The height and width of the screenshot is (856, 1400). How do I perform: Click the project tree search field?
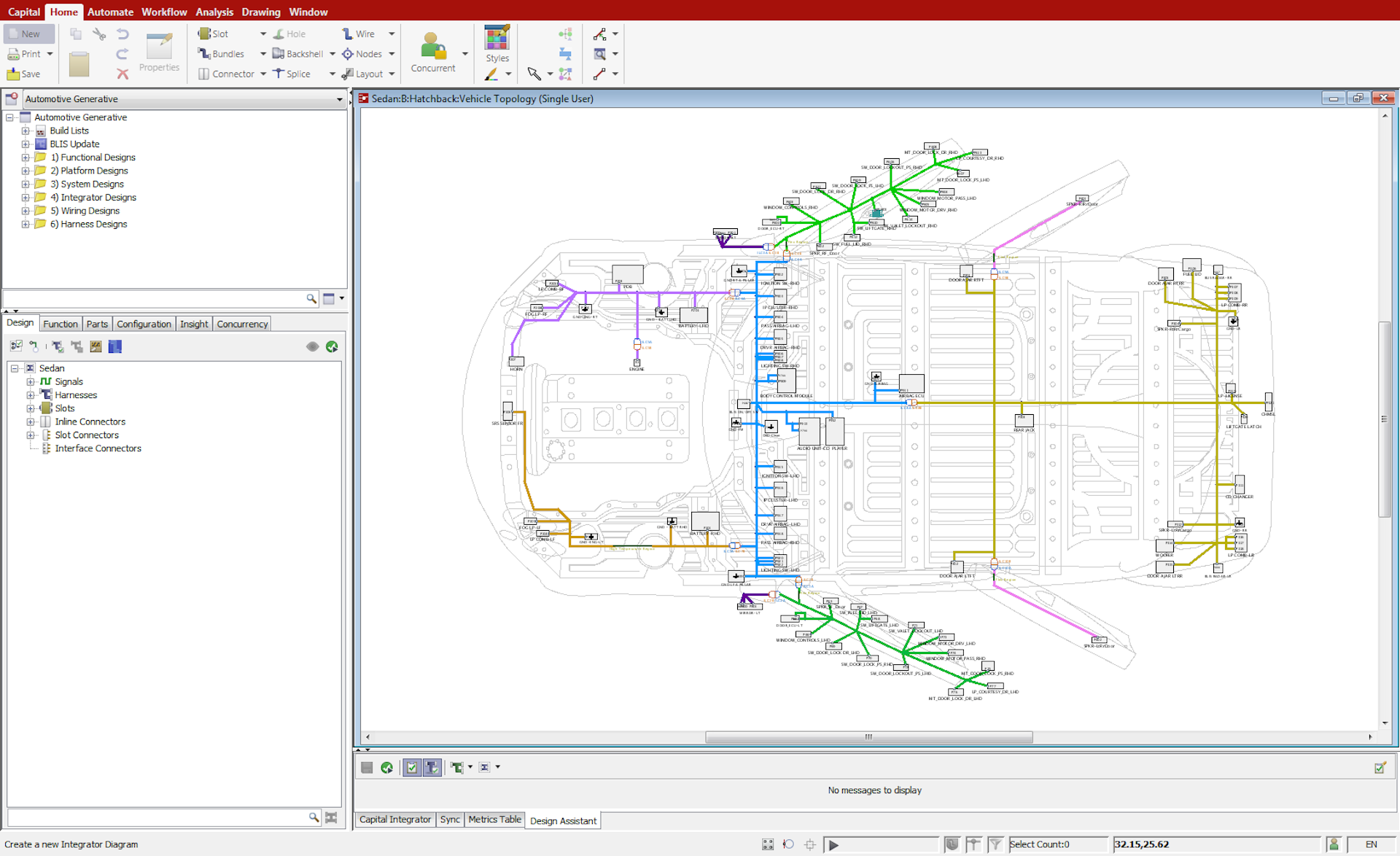tap(153, 299)
